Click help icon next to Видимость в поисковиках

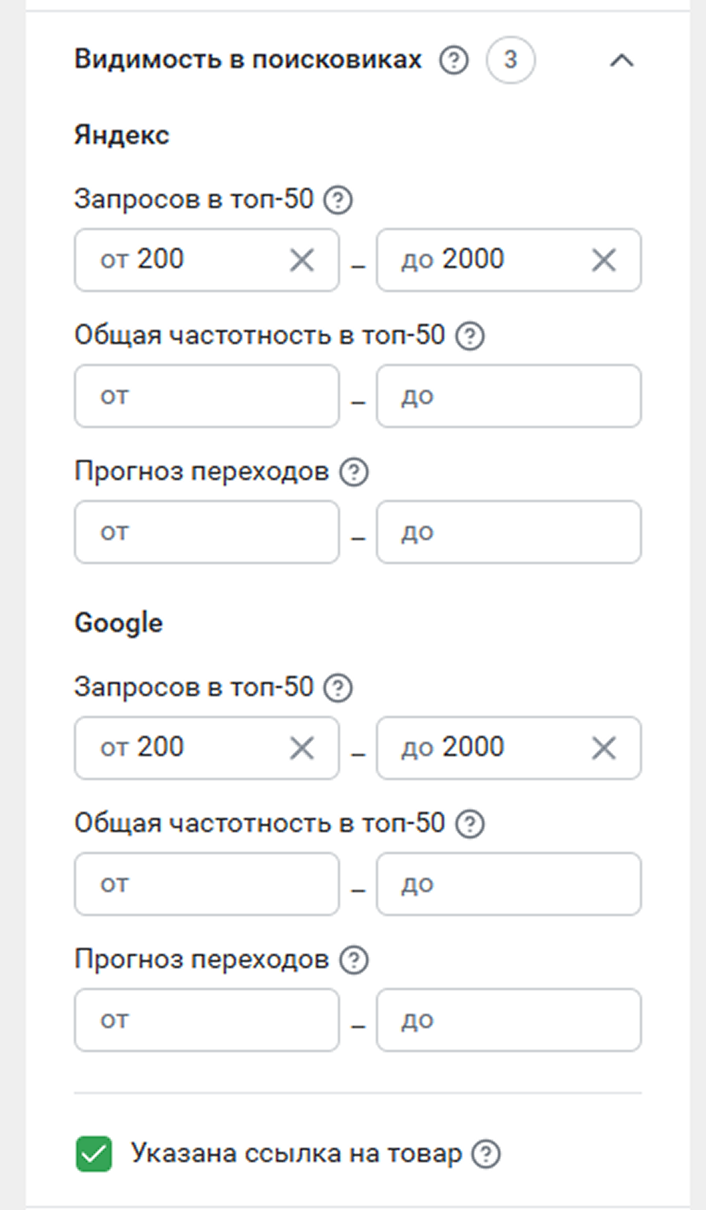click(454, 61)
